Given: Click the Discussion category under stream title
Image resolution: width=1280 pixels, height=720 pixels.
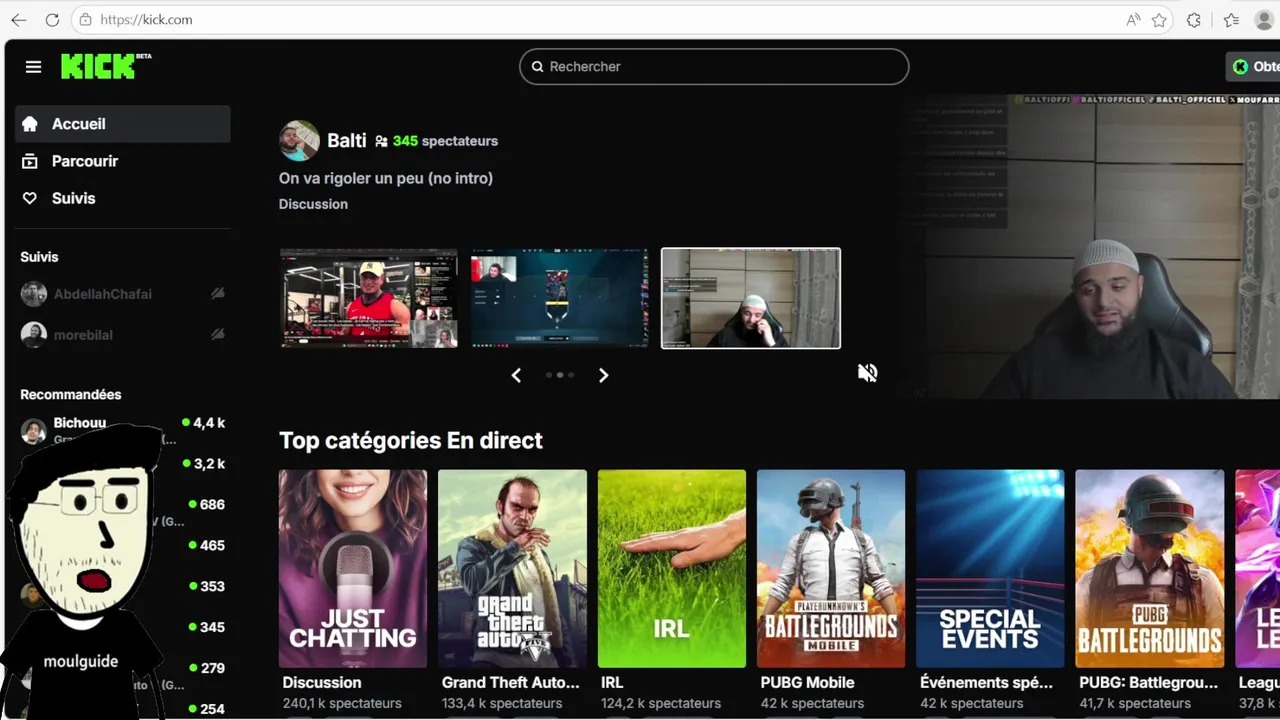Looking at the screenshot, I should point(313,204).
